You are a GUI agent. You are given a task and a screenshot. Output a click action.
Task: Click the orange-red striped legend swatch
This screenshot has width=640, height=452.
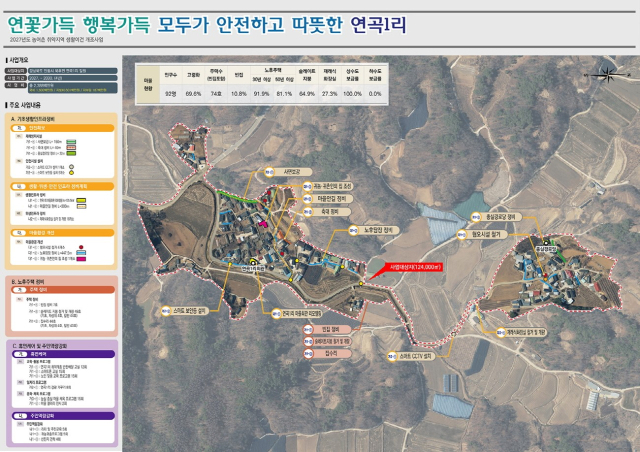[71, 147]
